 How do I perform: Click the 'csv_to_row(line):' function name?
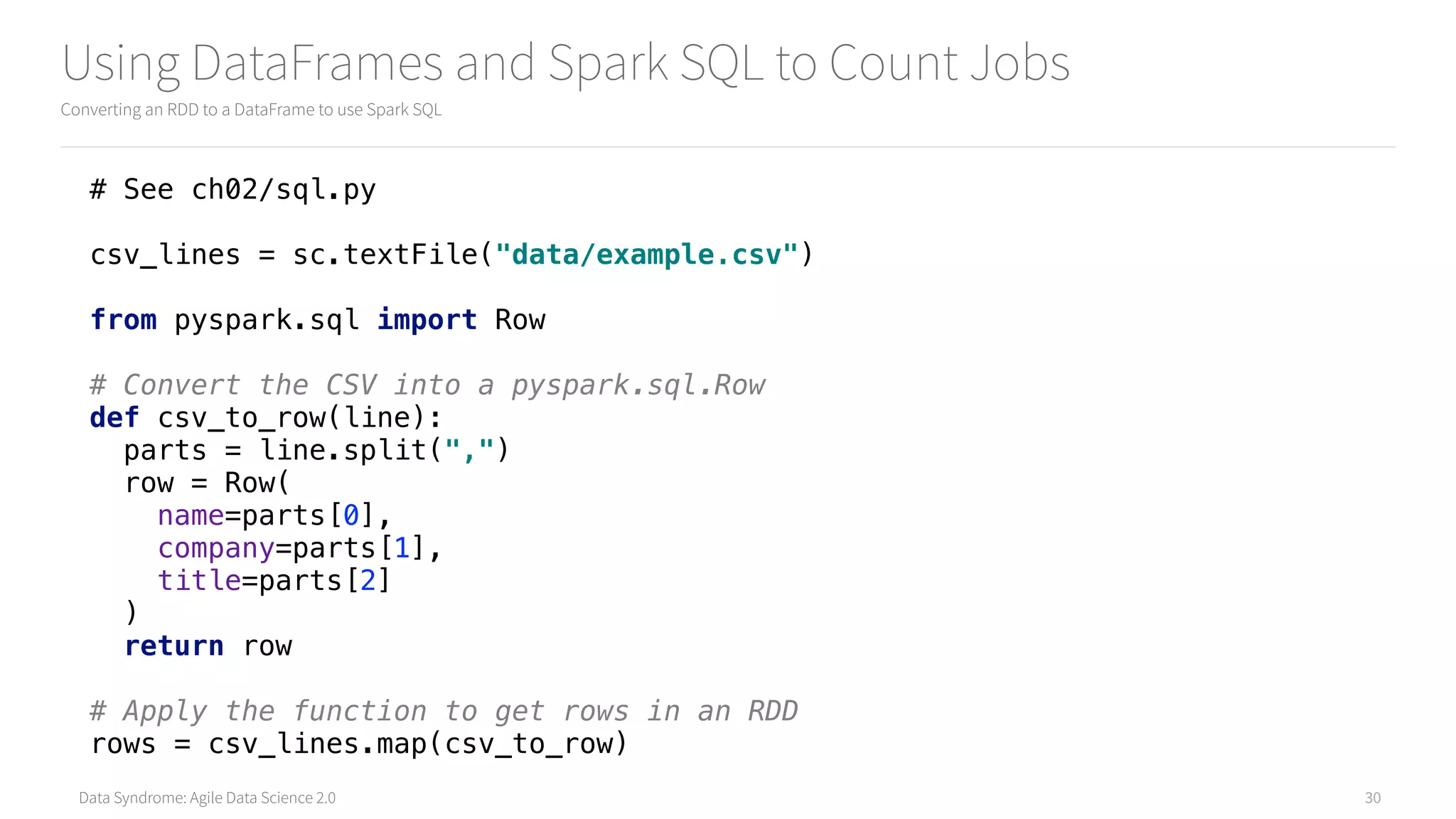[x=299, y=418]
